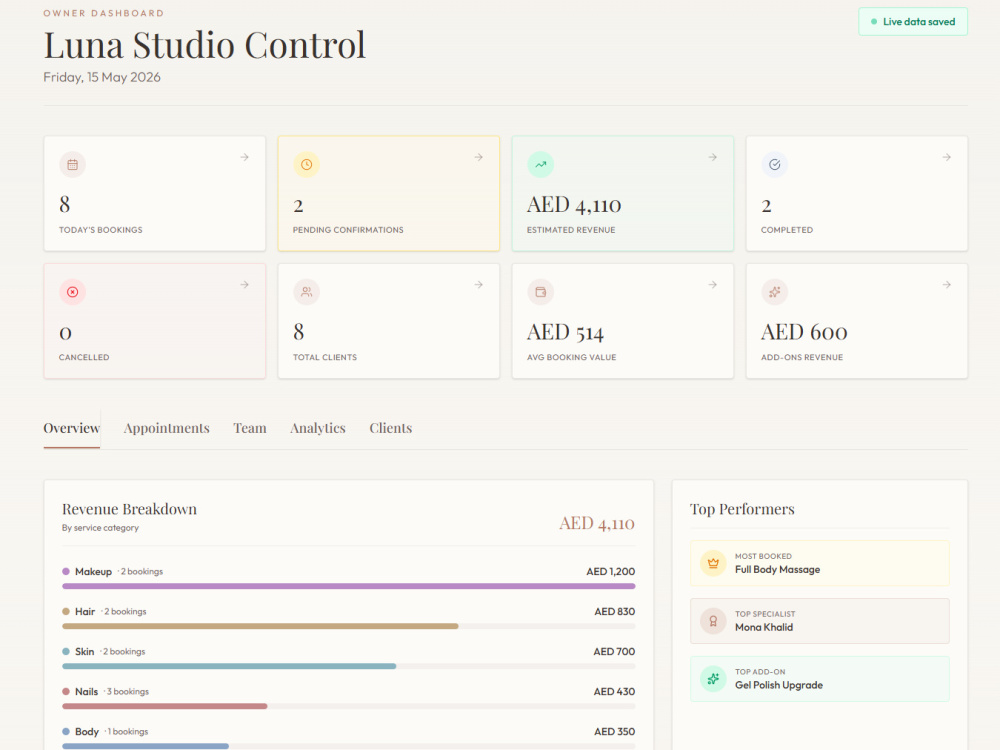Click the people icon on Total Clients card
The width and height of the screenshot is (1000, 750).
pos(307,292)
